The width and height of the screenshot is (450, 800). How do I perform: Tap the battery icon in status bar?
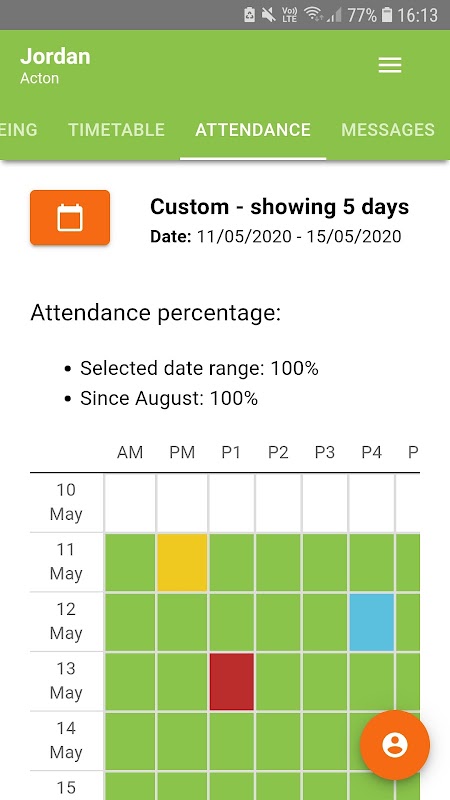[x=387, y=15]
